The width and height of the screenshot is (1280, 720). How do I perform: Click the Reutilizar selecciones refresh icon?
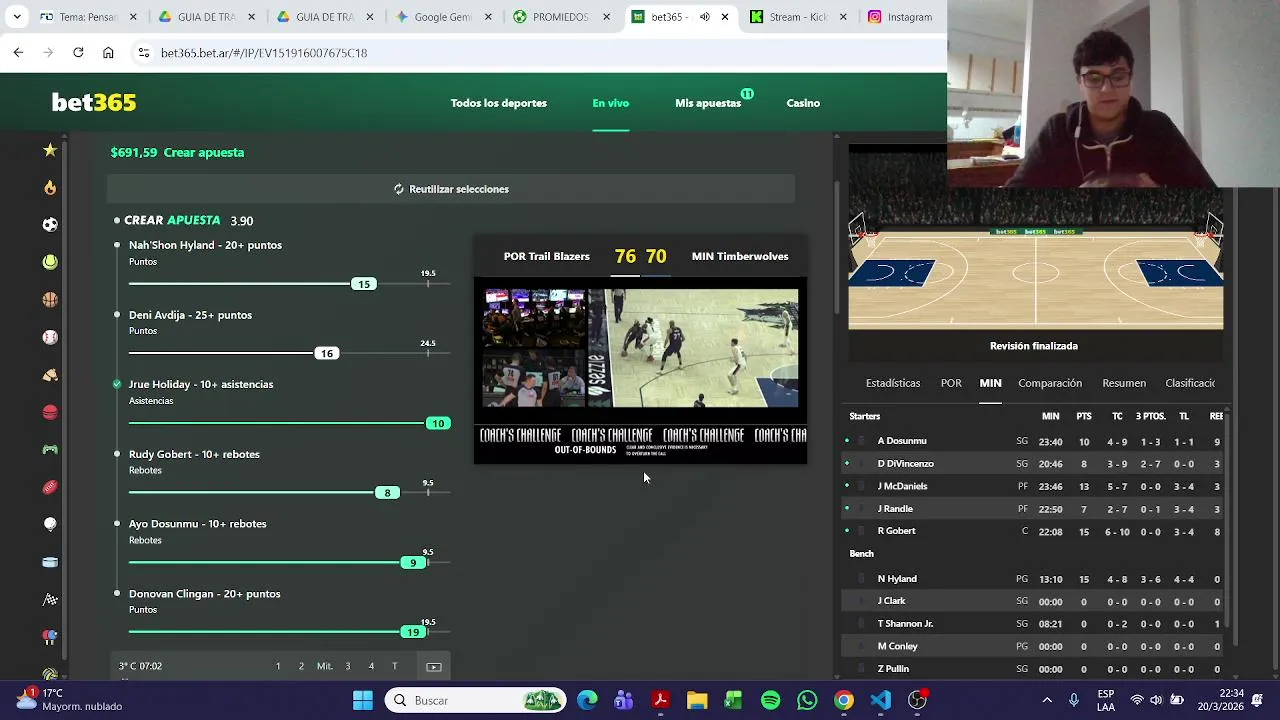tap(398, 189)
